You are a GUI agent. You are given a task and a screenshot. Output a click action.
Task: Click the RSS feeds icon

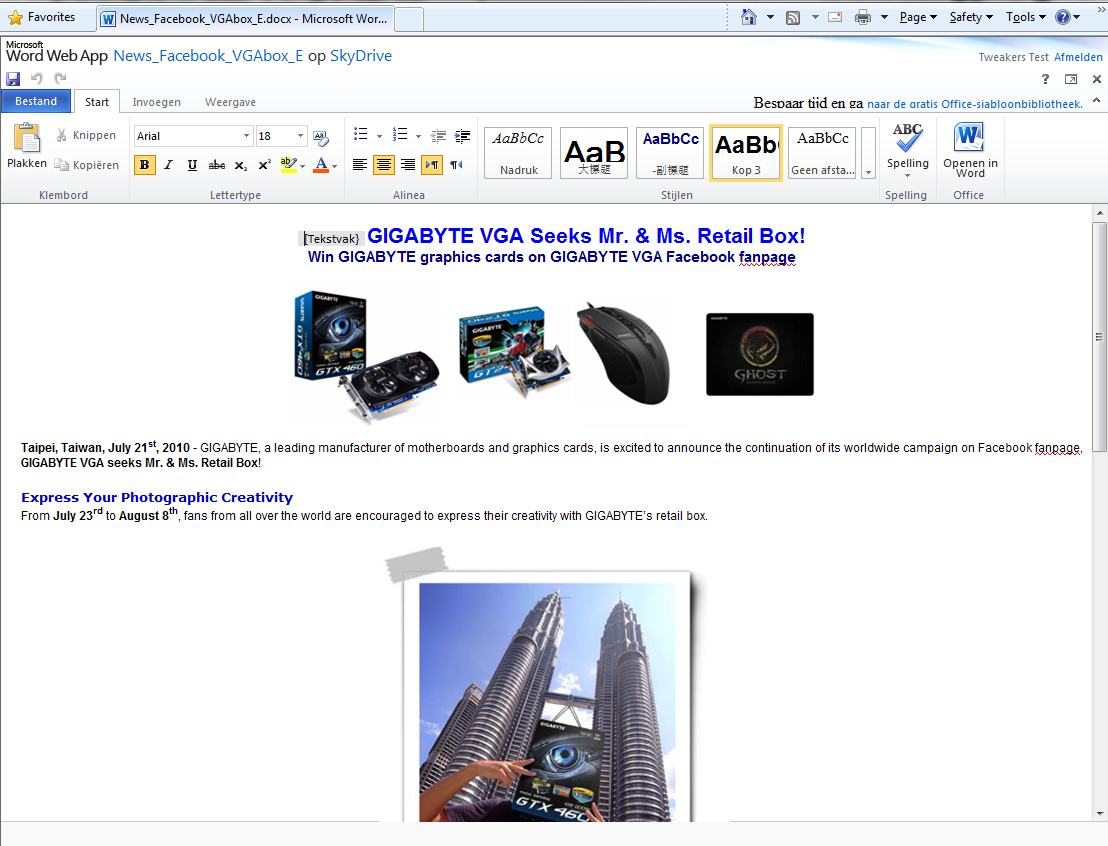pos(793,18)
